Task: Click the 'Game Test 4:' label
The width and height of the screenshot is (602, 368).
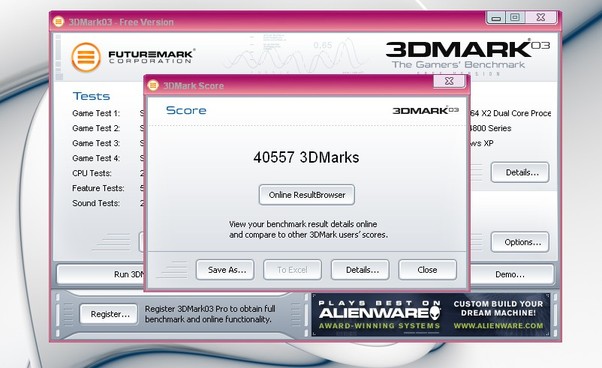Action: click(x=96, y=158)
